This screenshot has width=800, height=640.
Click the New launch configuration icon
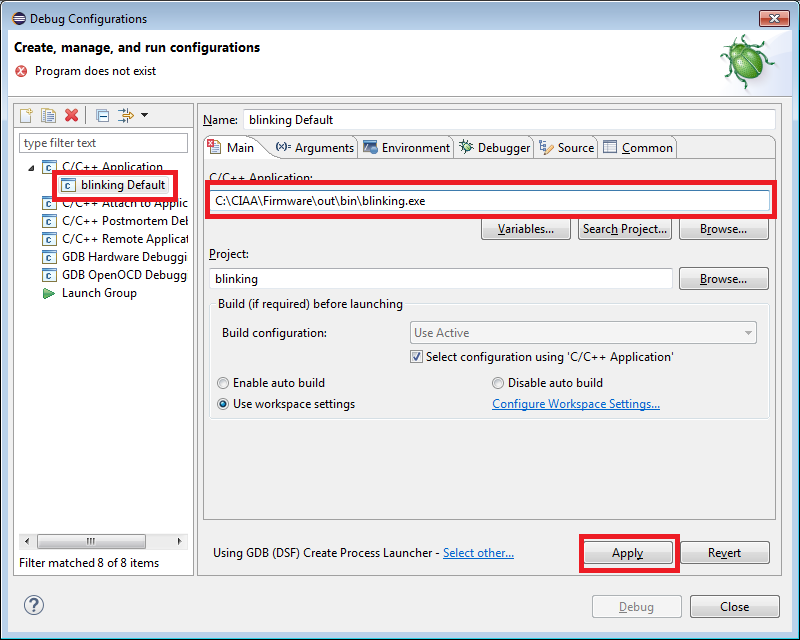[x=26, y=115]
